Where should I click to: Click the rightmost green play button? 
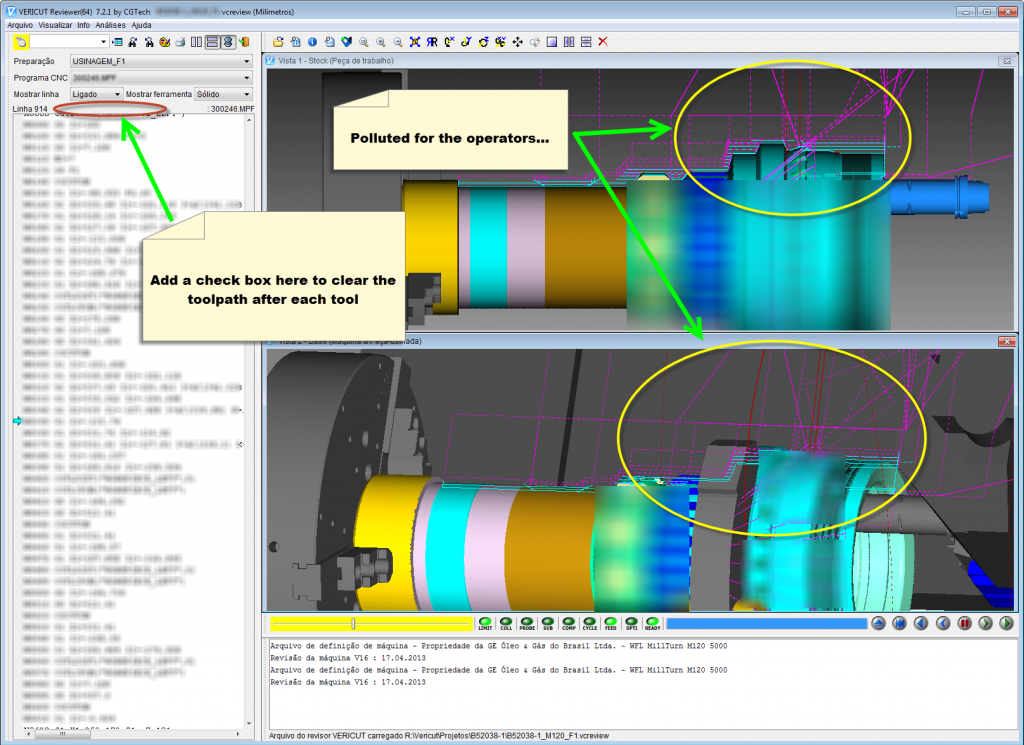[x=1006, y=624]
